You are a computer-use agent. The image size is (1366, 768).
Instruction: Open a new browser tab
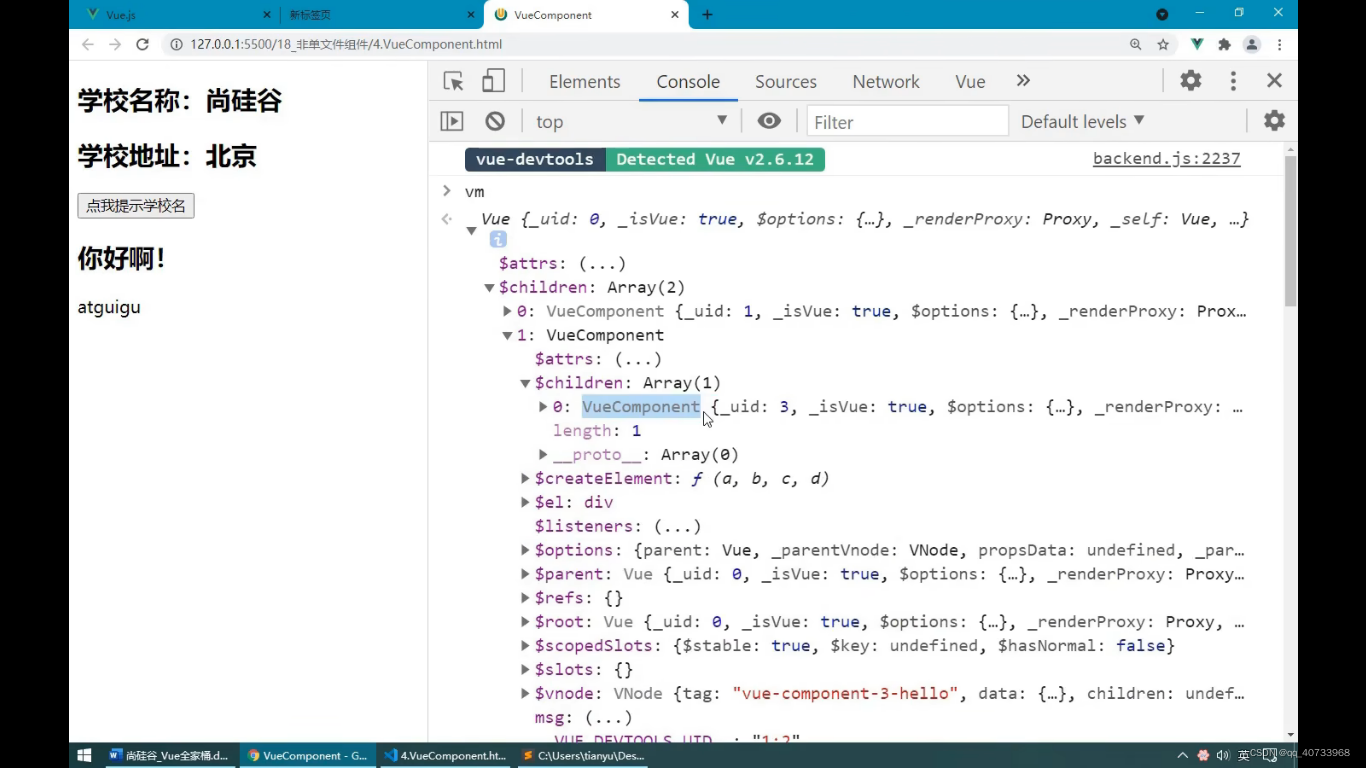pyautogui.click(x=707, y=15)
